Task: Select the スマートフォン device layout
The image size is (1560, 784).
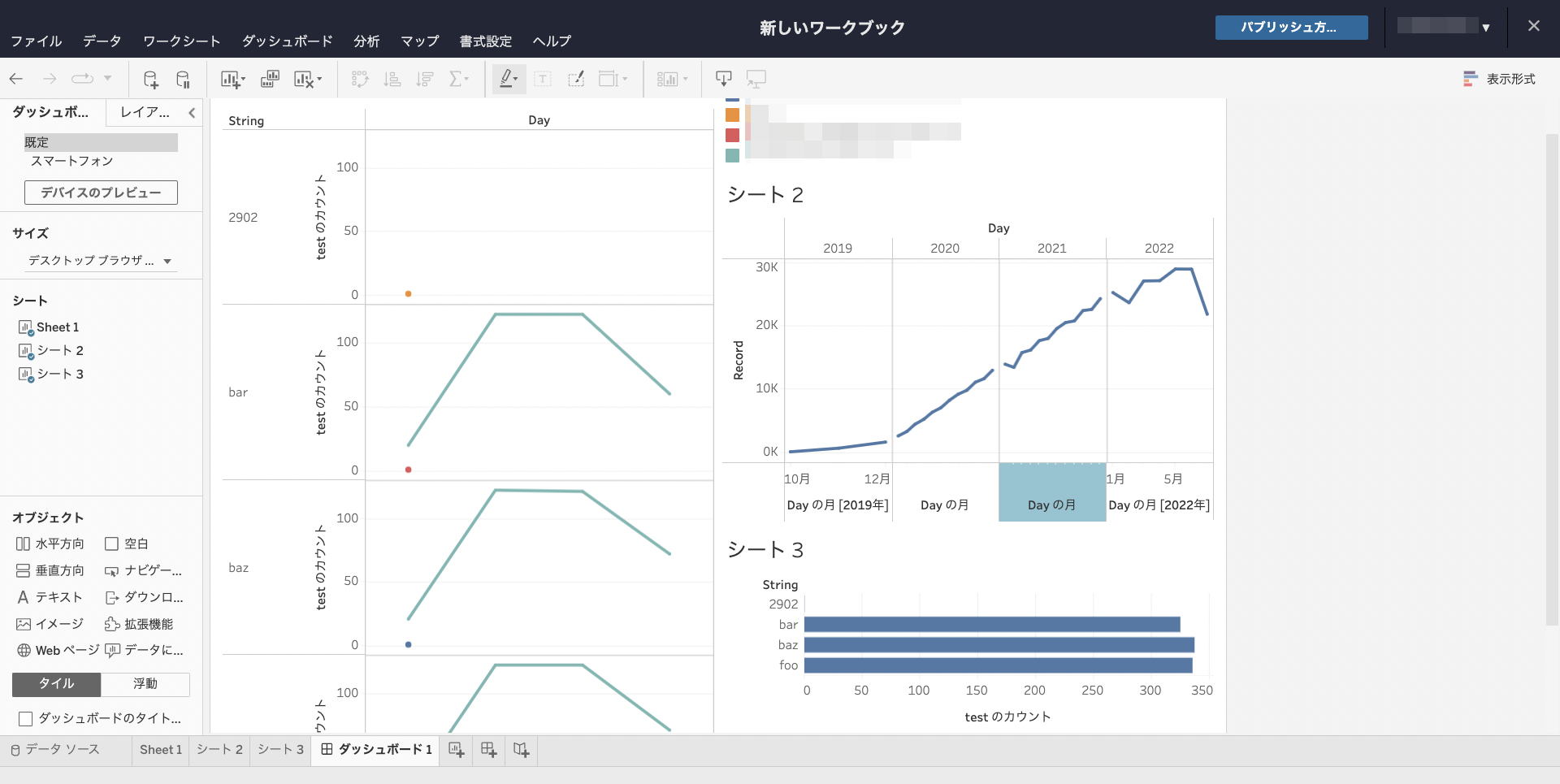Action: click(71, 161)
